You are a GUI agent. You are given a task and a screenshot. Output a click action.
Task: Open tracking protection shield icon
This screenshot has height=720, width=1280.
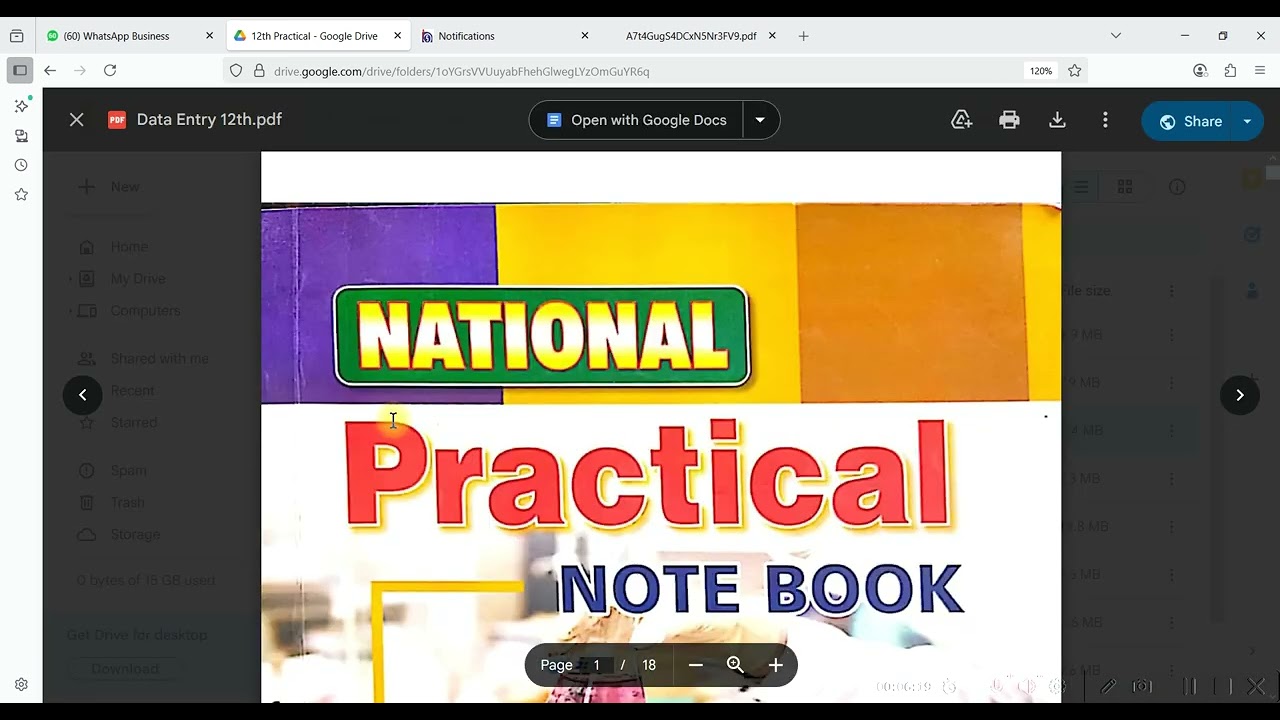[236, 71]
